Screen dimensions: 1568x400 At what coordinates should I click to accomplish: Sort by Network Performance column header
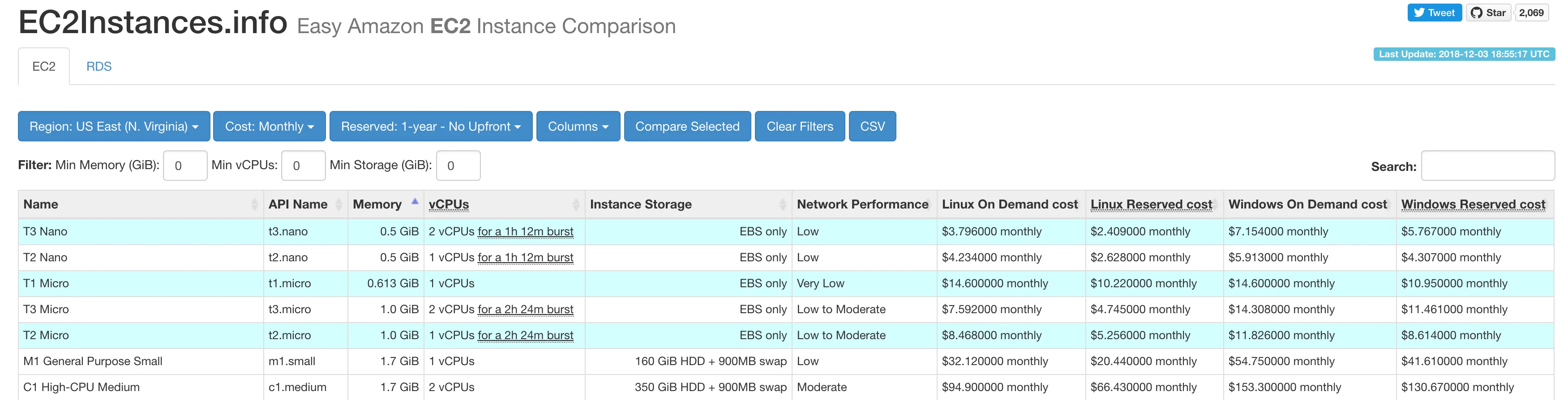862,205
